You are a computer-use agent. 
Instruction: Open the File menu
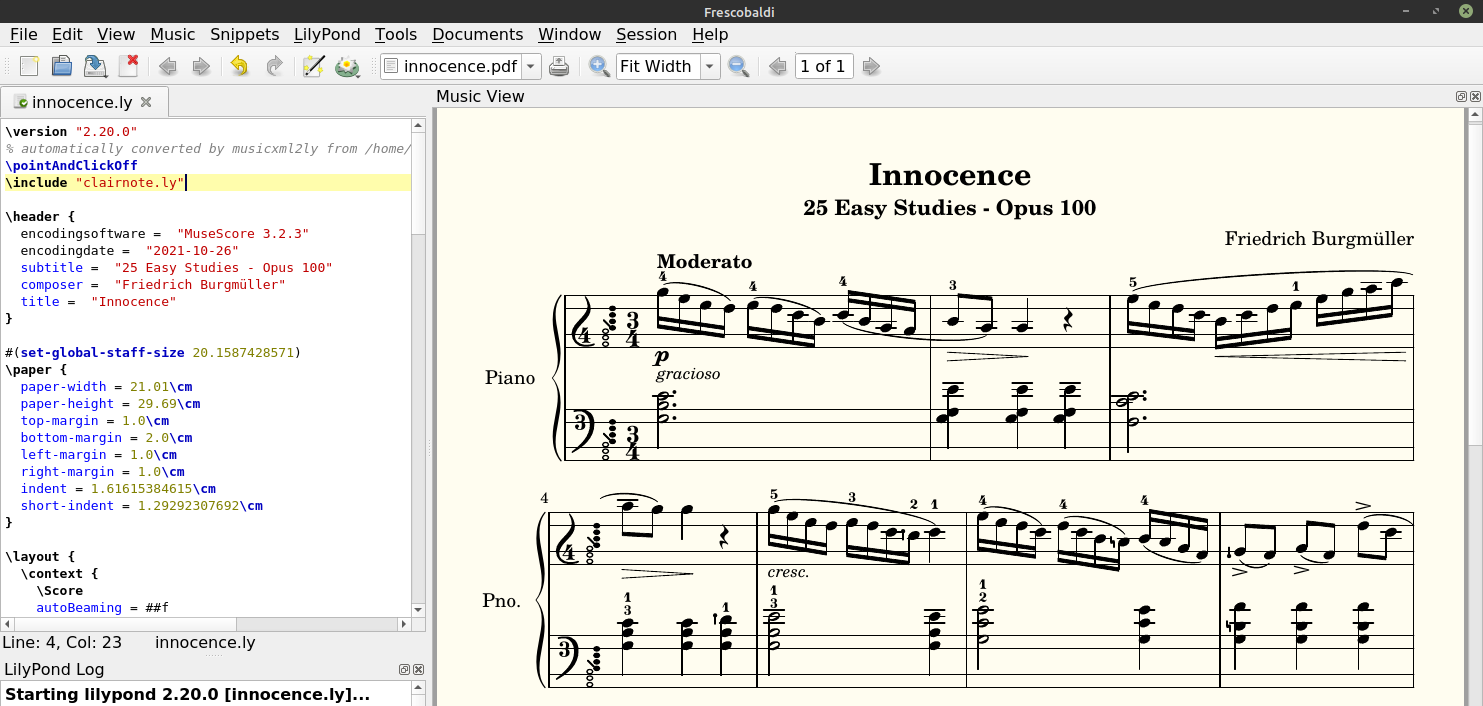[x=23, y=34]
